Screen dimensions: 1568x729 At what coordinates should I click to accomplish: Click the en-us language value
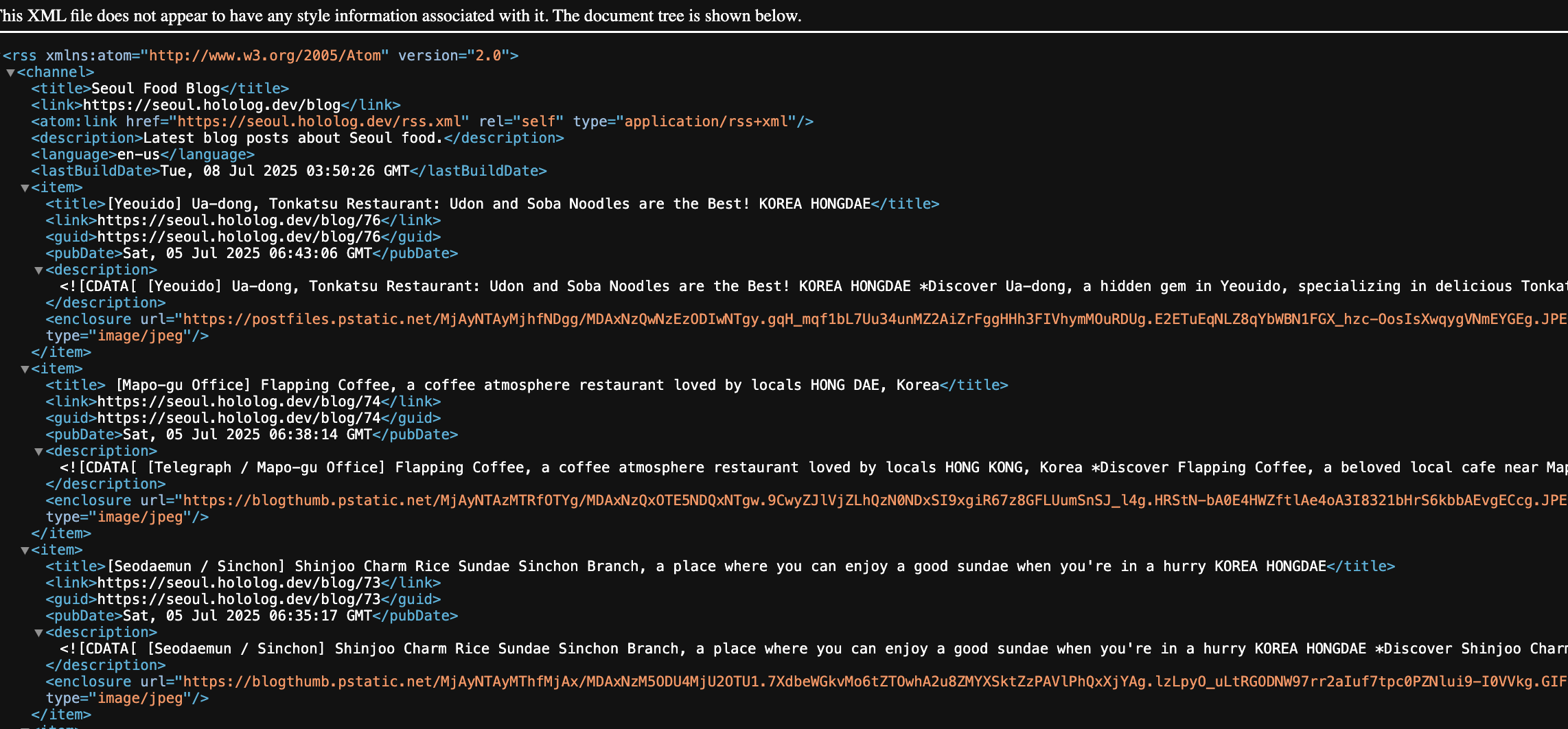tap(139, 154)
